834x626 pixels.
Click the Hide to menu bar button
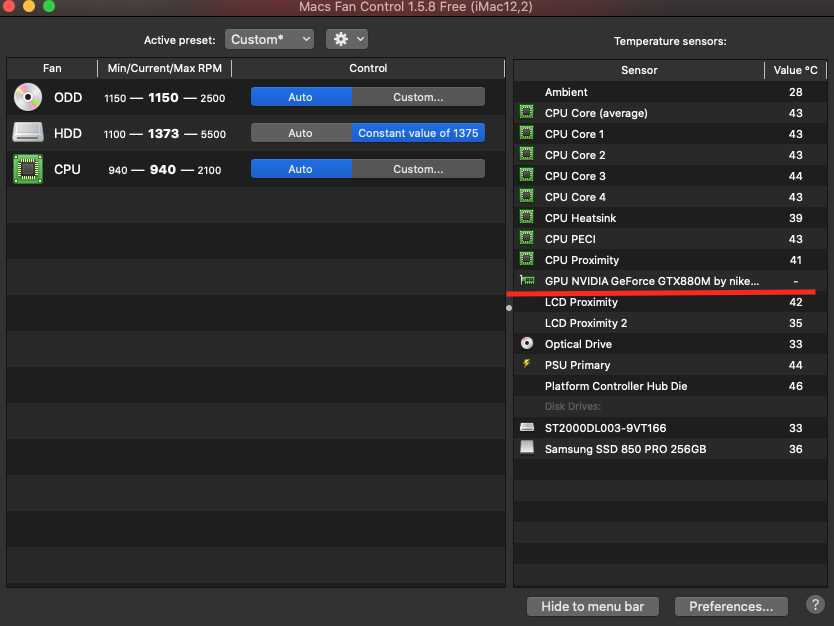[593, 606]
